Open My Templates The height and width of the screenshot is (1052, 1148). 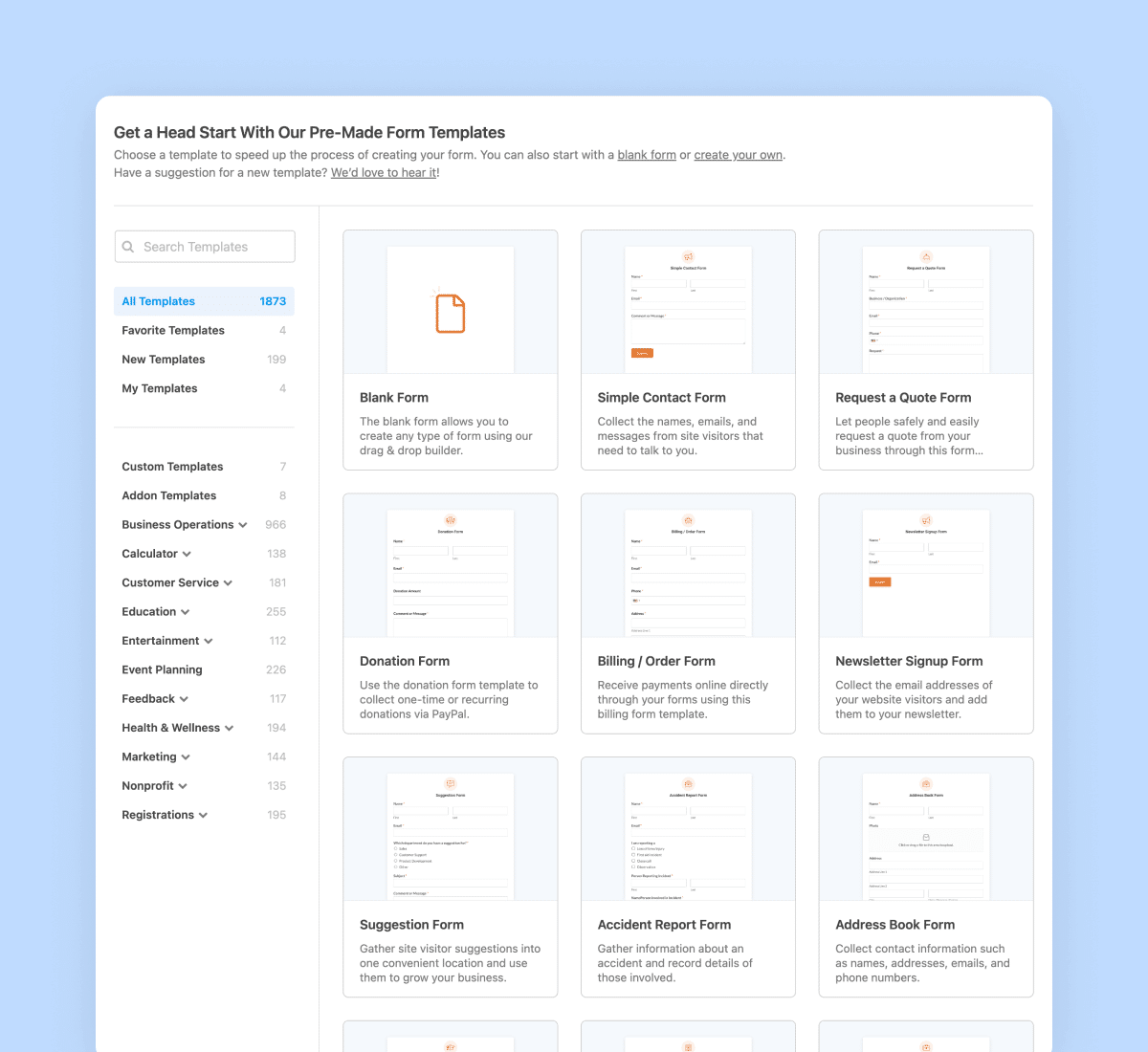pos(160,388)
